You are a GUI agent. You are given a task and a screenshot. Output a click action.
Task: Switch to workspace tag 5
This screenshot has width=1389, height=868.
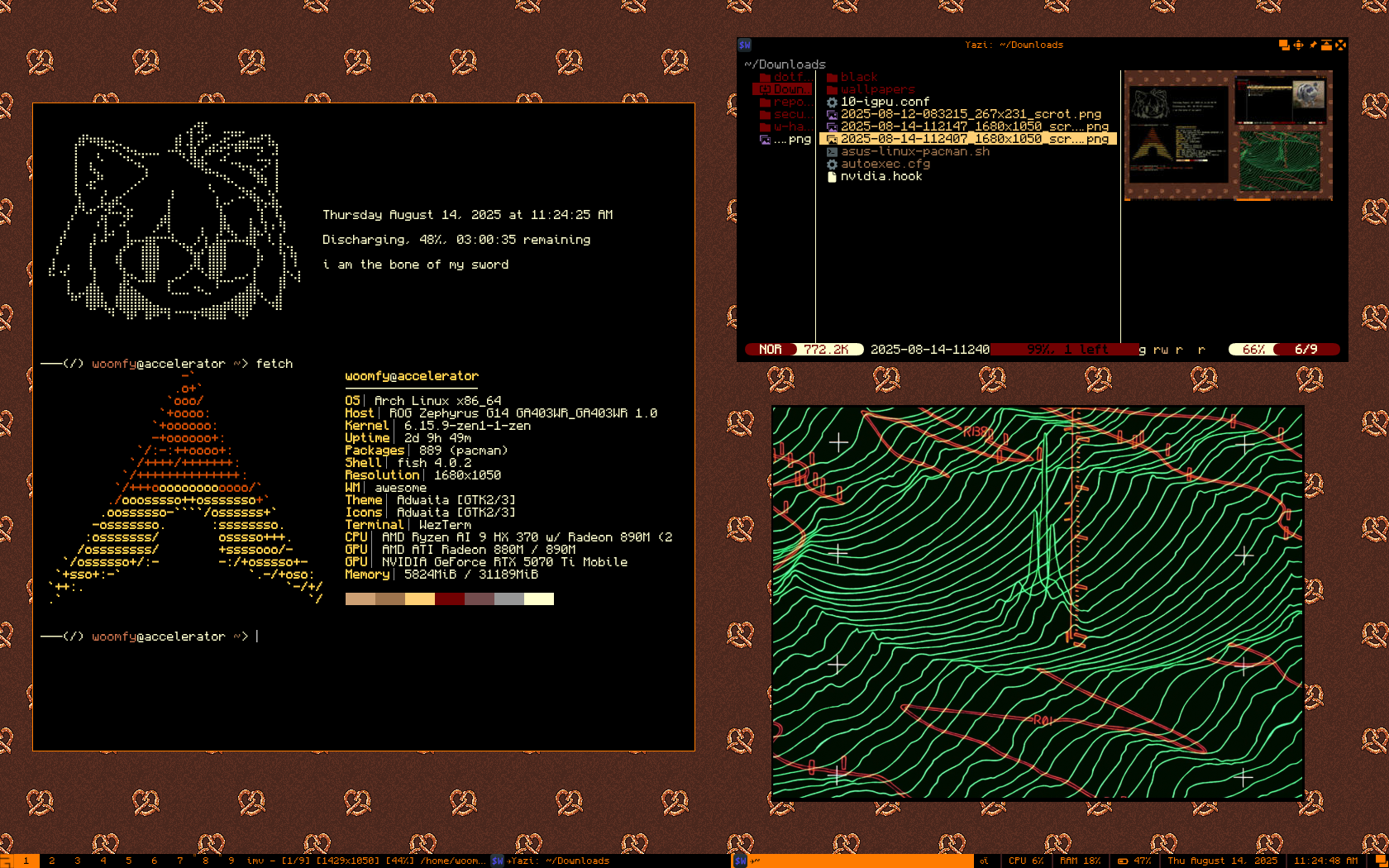coord(128,861)
